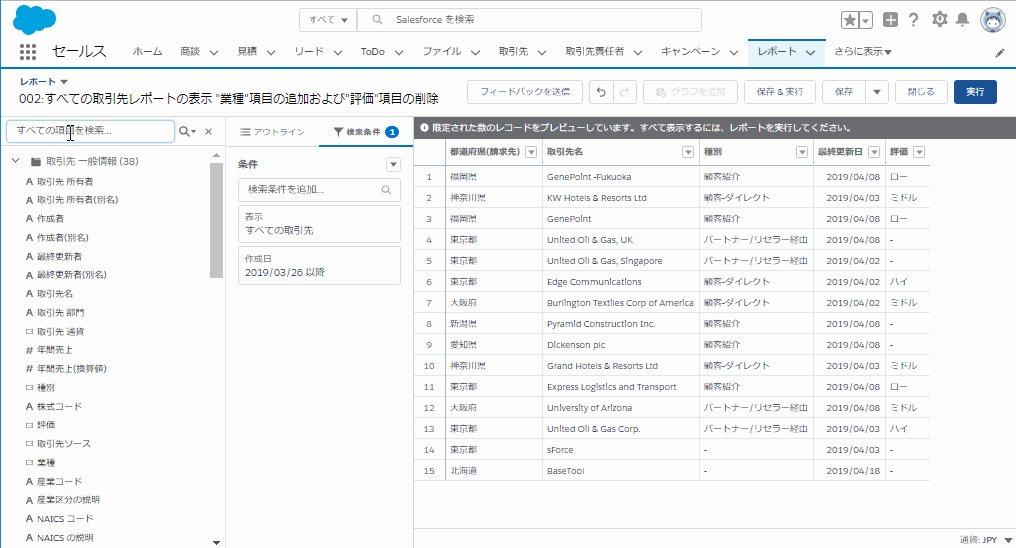1016x548 pixels.
Task: Open the すべて search scope dropdown
Action: click(x=328, y=20)
